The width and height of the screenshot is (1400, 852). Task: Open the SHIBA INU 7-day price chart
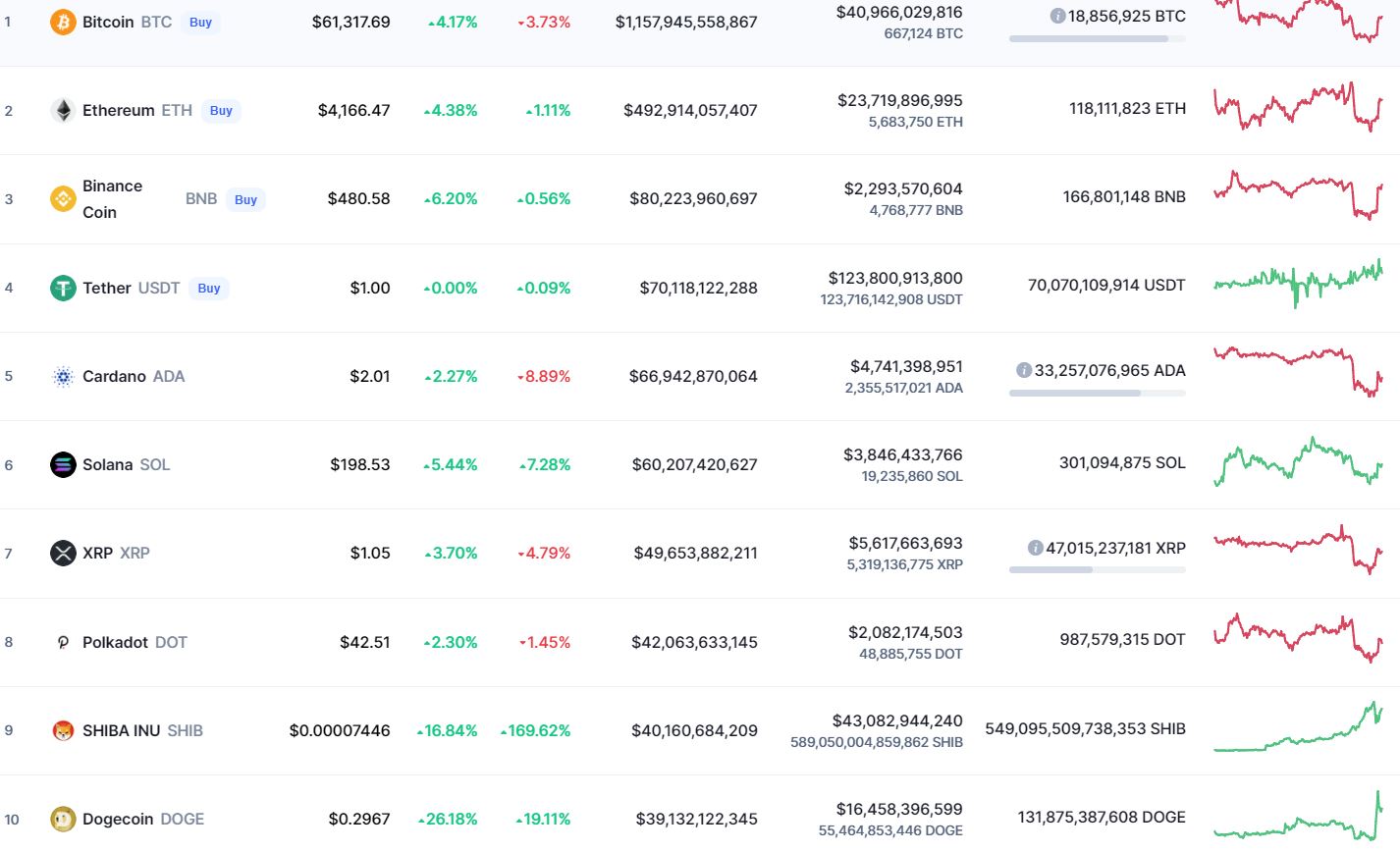(x=1298, y=727)
